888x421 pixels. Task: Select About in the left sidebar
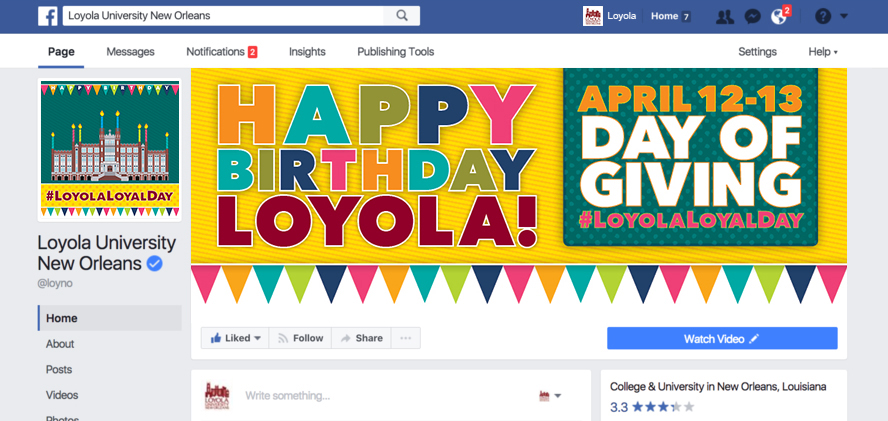tap(60, 344)
